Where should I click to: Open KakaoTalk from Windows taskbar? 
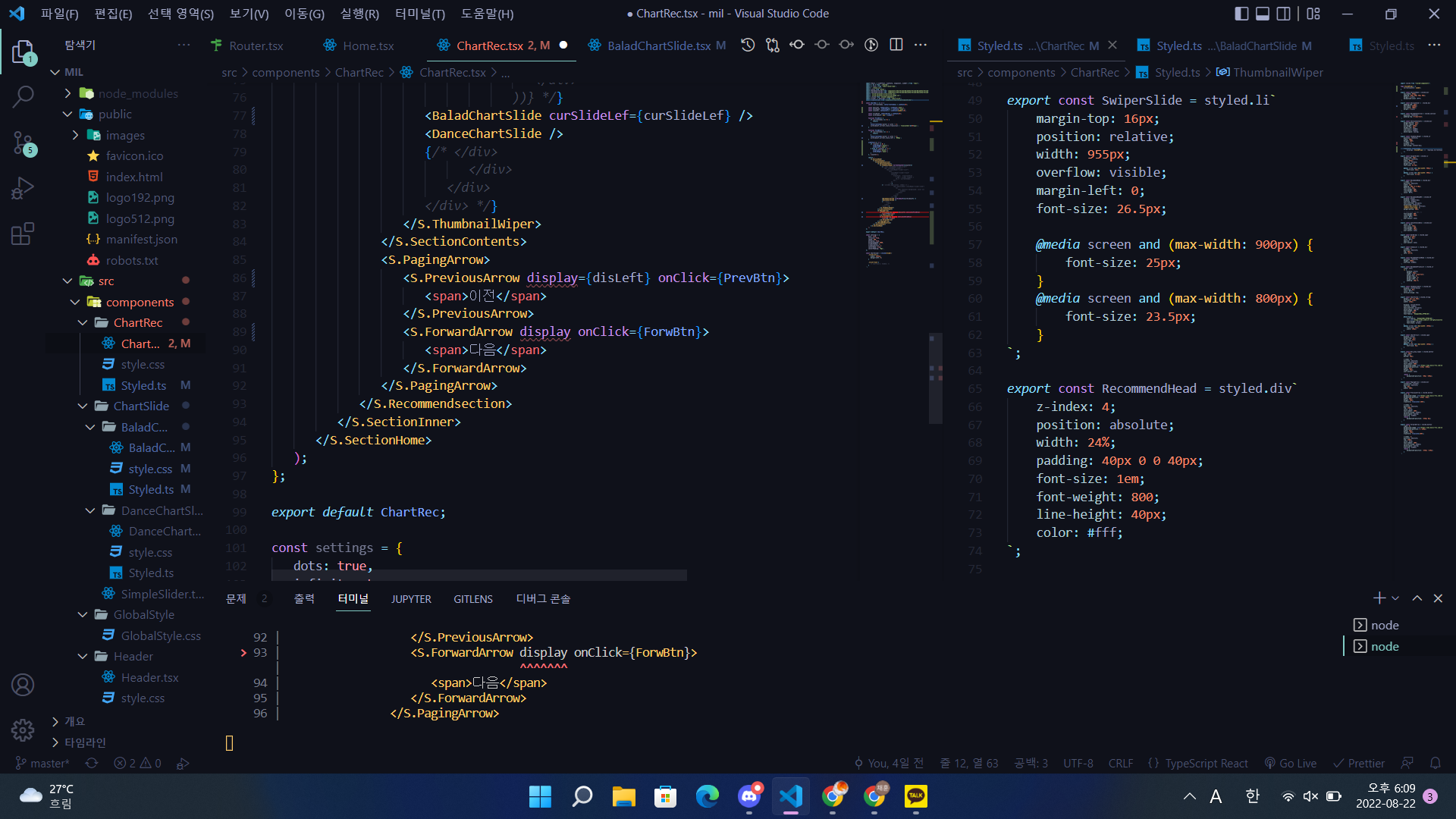pos(915,796)
